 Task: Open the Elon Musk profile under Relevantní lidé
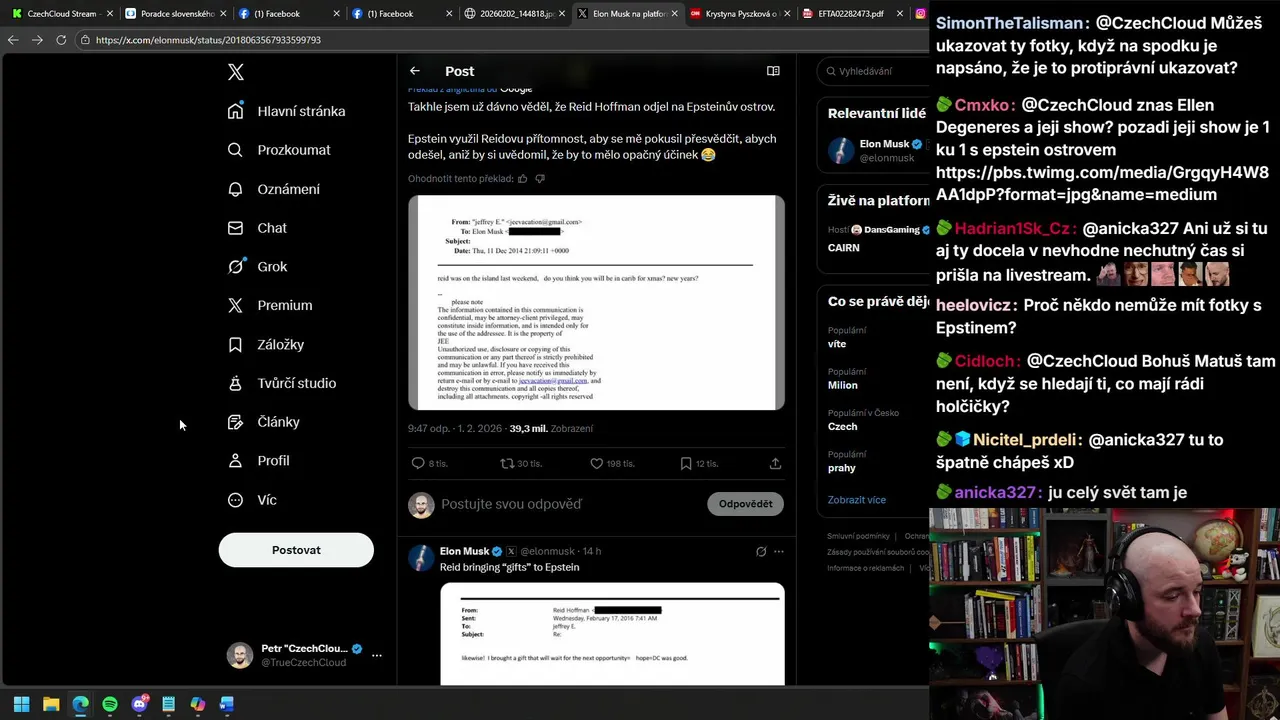pos(875,150)
